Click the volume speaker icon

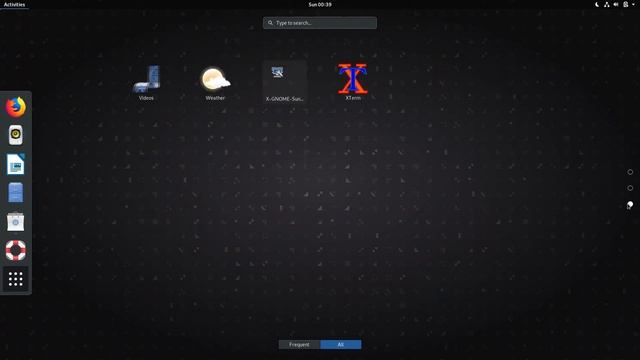click(x=616, y=4)
